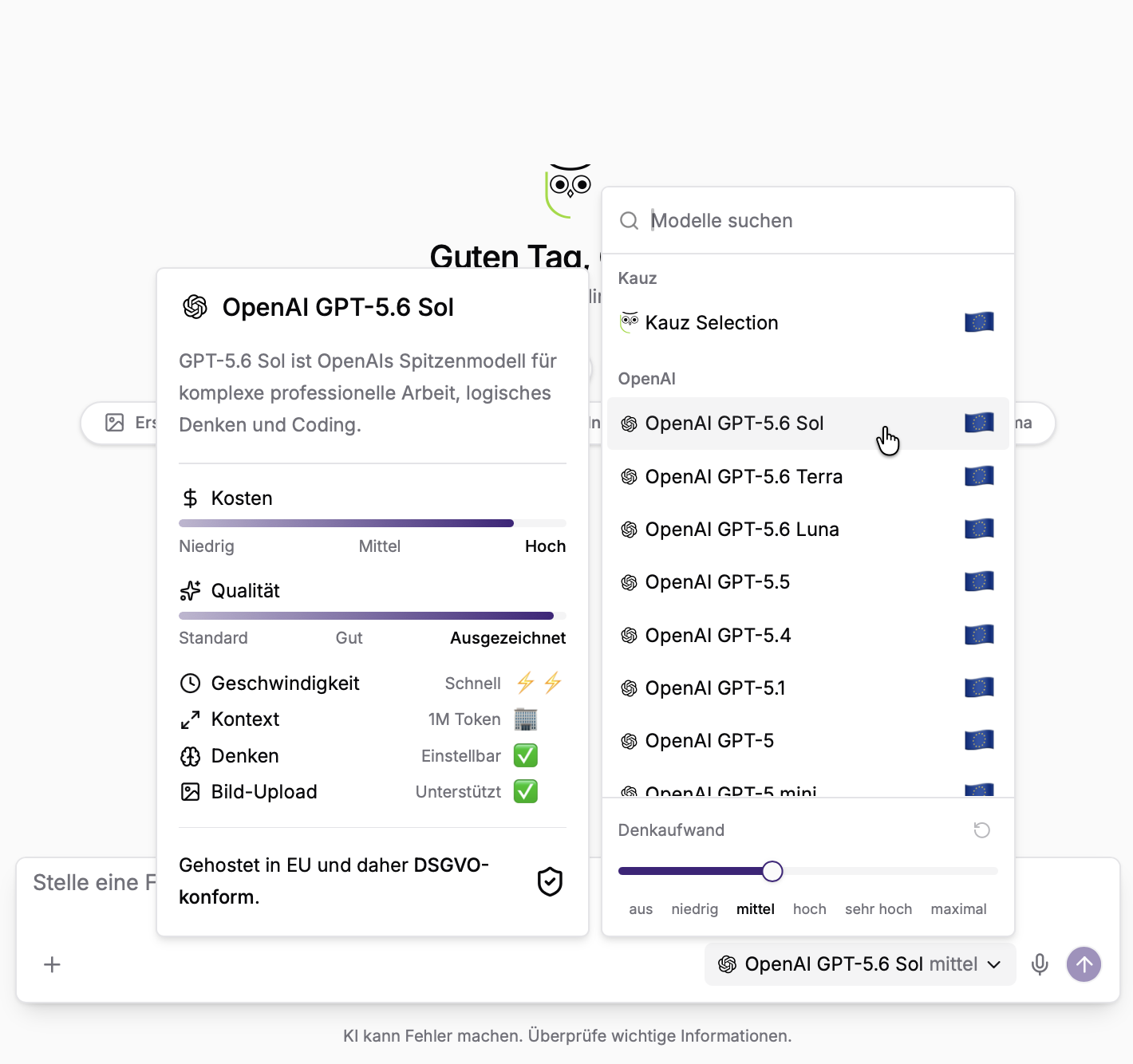Send message with purple arrow button

[x=1084, y=964]
